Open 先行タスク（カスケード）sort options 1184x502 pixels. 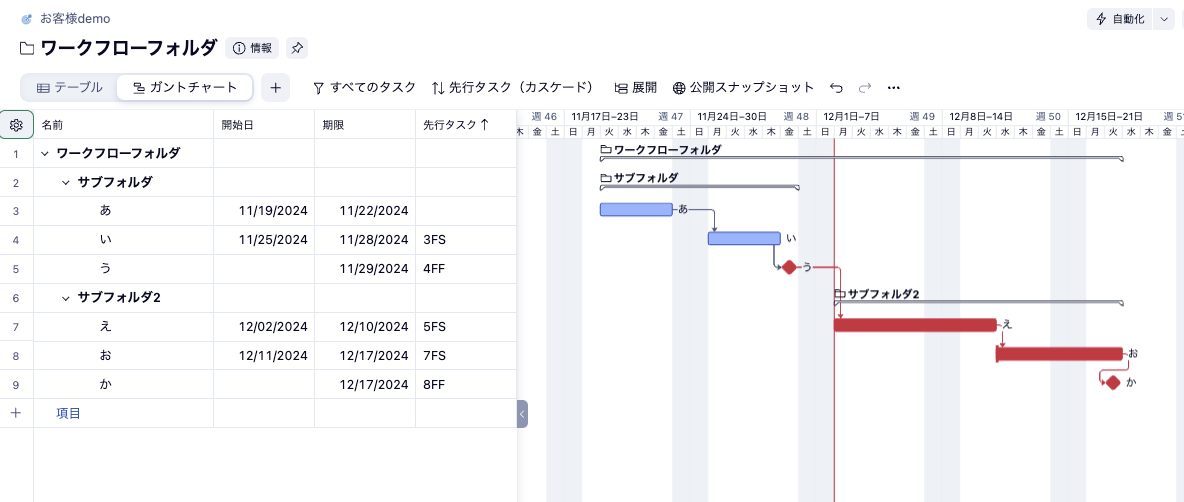[512, 88]
